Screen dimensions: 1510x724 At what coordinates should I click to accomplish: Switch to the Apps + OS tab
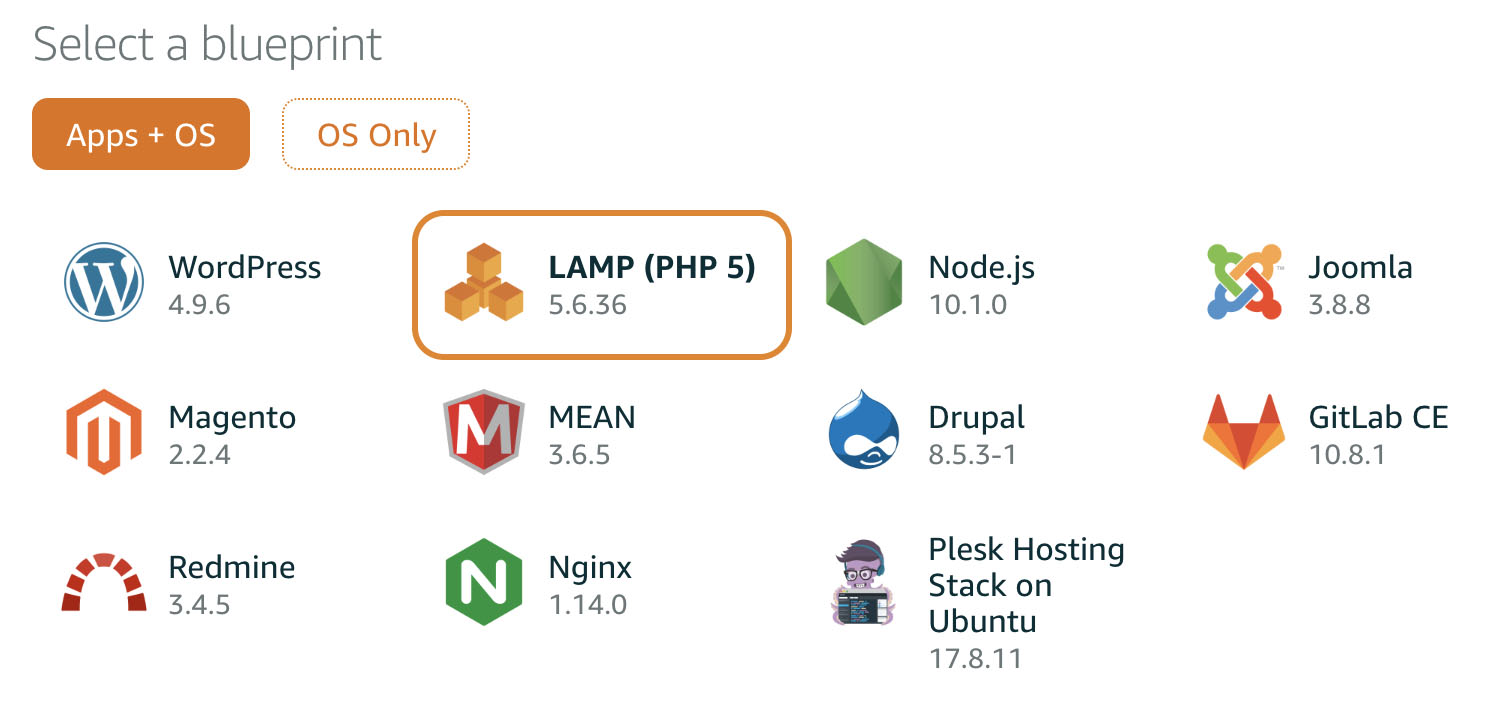point(141,134)
